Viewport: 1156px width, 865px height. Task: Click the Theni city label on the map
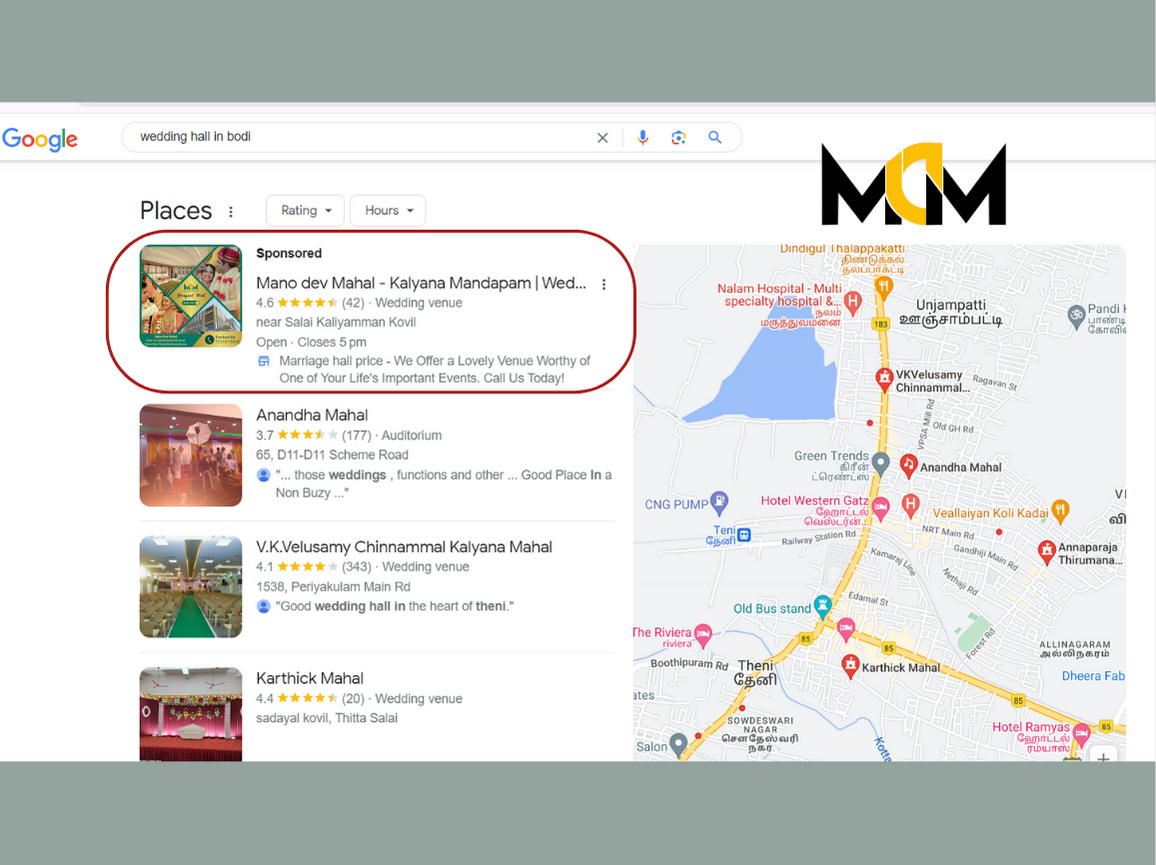click(756, 672)
